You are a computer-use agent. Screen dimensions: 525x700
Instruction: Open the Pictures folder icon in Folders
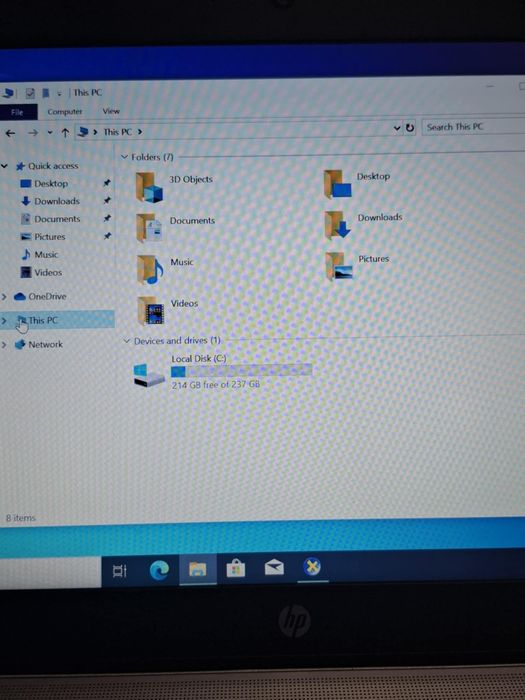click(x=339, y=266)
